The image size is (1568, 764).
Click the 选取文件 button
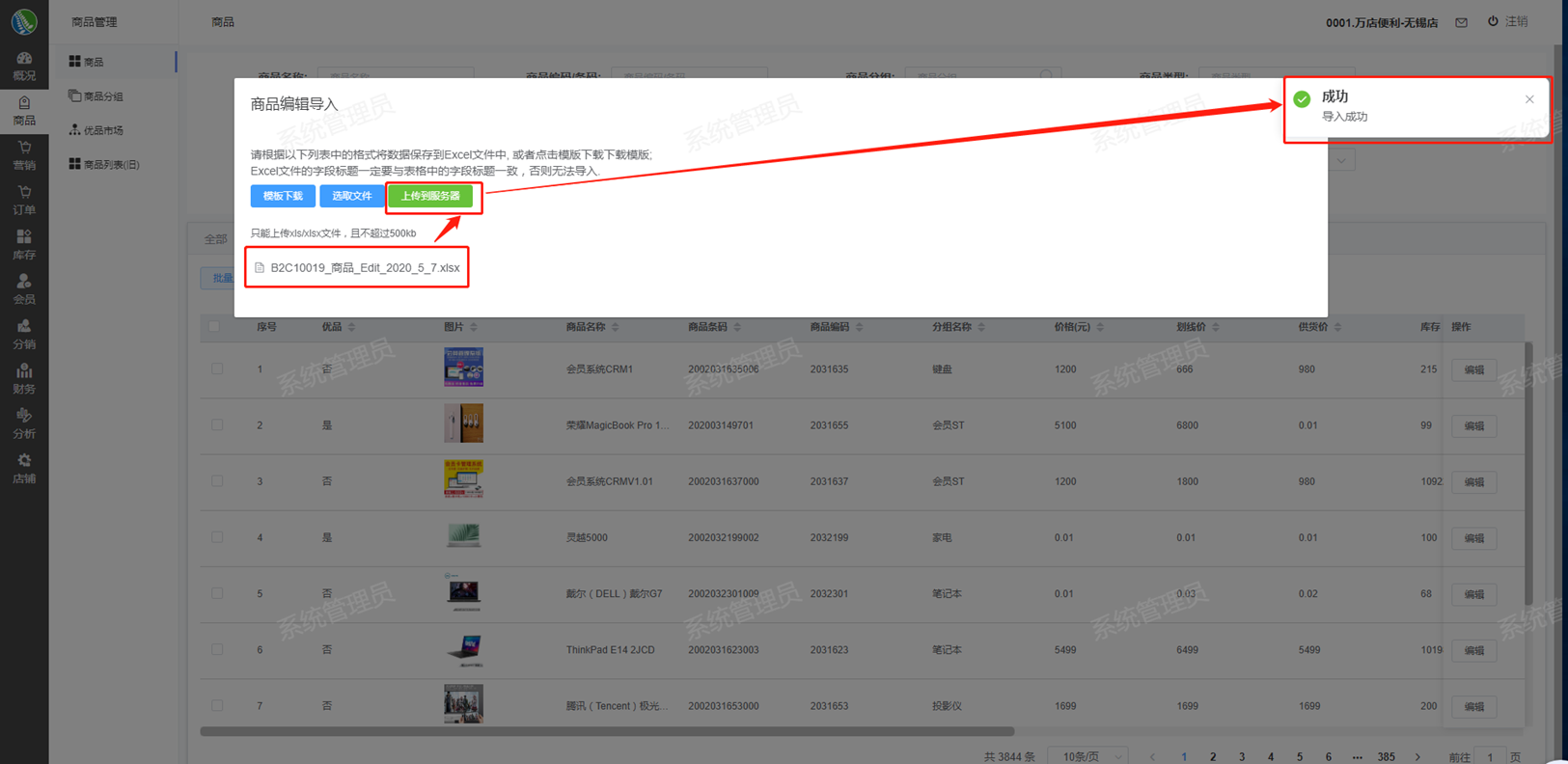pyautogui.click(x=352, y=196)
